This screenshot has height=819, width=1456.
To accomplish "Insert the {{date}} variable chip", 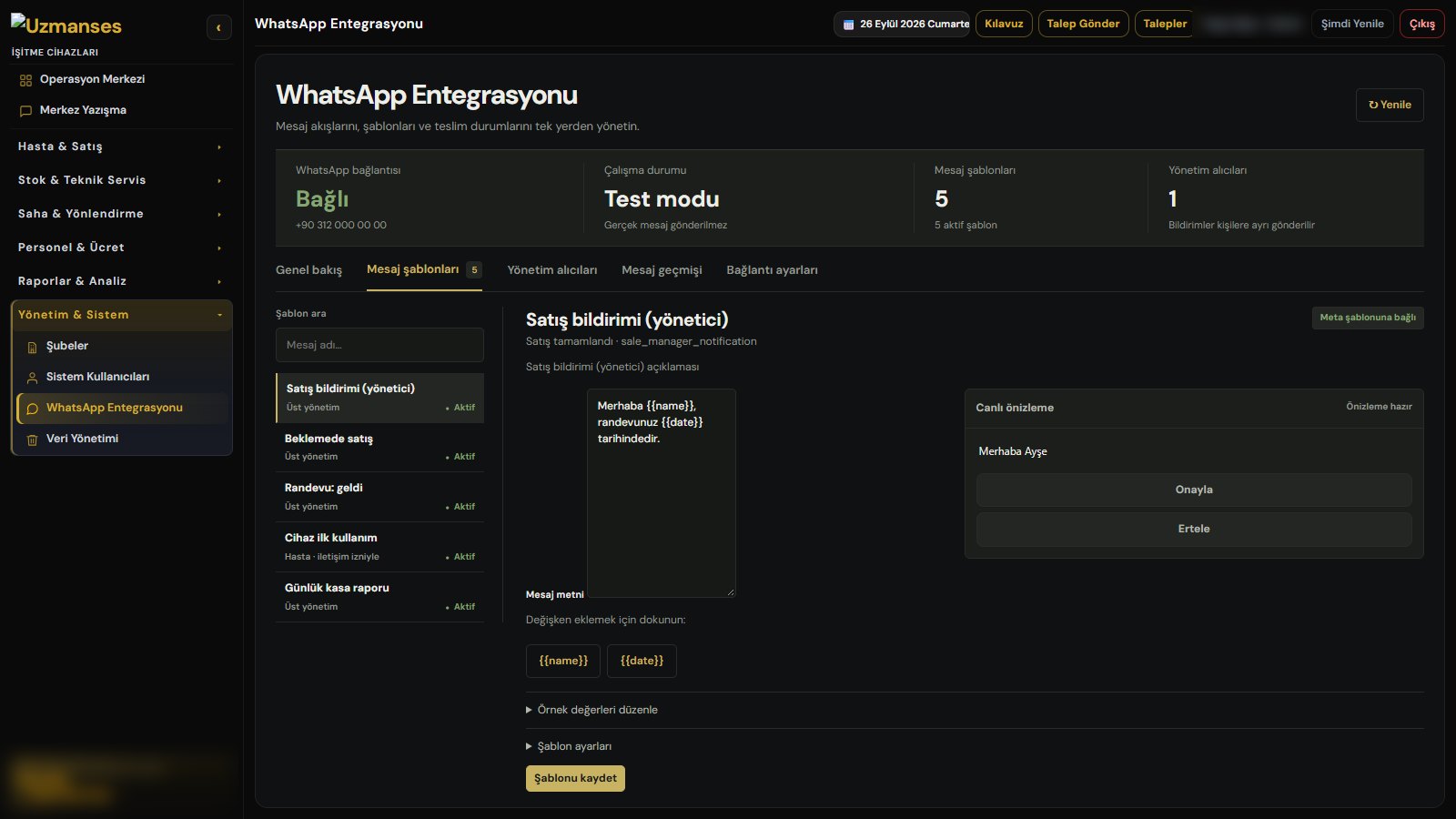I will pyautogui.click(x=642, y=661).
